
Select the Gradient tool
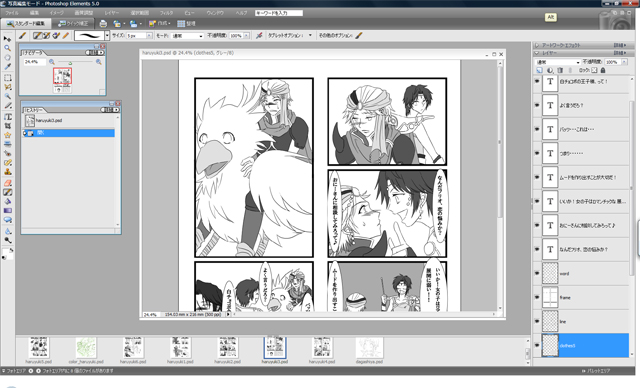click(7, 211)
